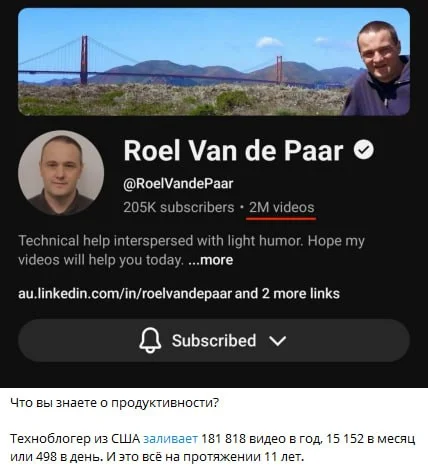Expand the Subscribed dropdown chevron
Image resolution: width=428 pixels, height=472 pixels.
pyautogui.click(x=277, y=341)
